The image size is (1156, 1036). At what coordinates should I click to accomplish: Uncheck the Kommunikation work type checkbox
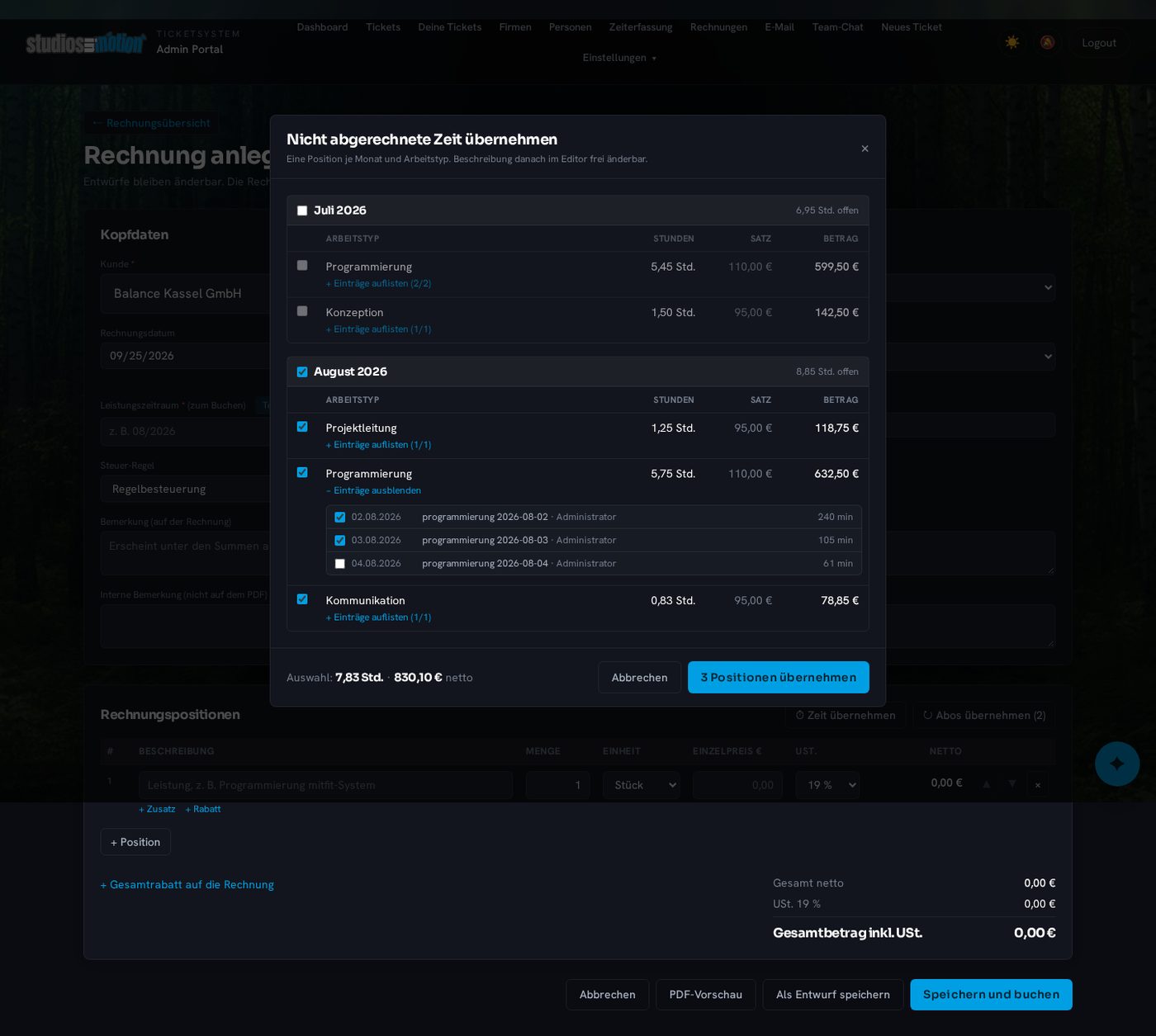[302, 599]
